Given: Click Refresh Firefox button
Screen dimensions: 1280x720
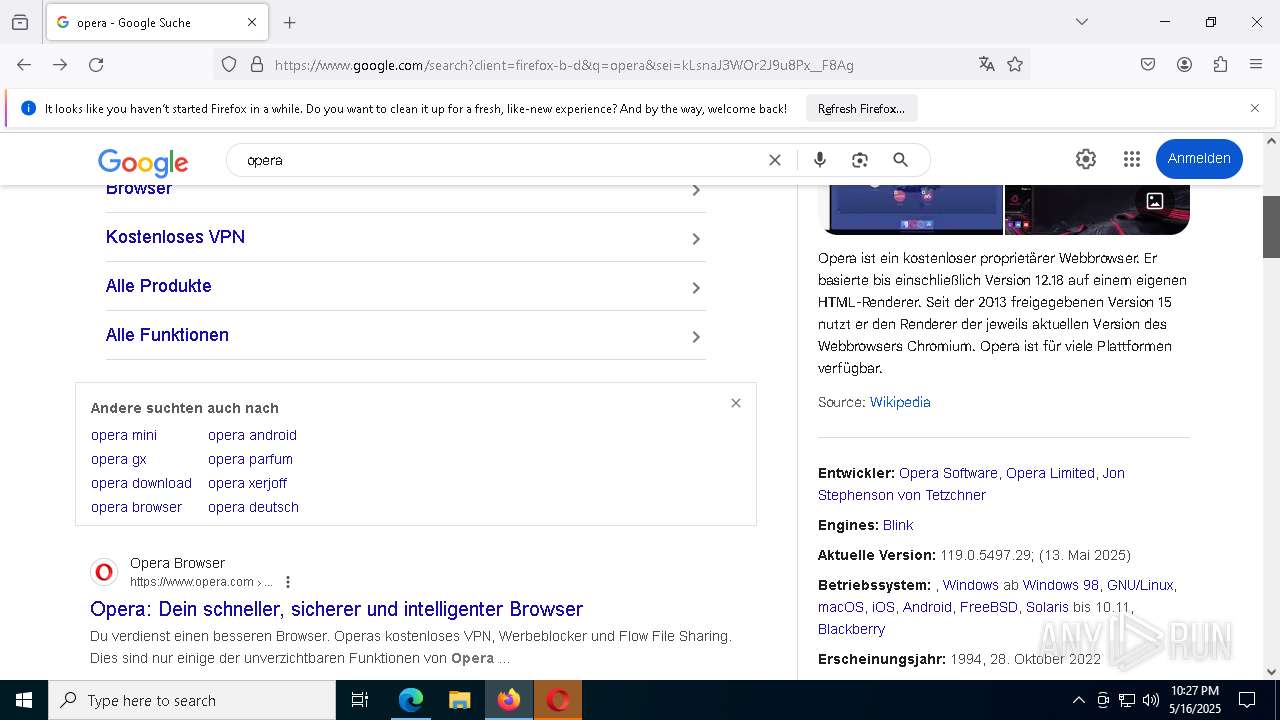Looking at the screenshot, I should 861,108.
